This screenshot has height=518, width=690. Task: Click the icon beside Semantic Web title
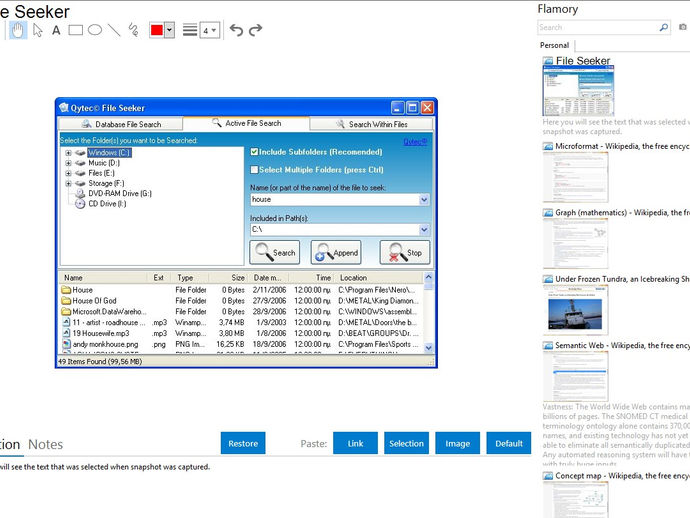coord(548,345)
